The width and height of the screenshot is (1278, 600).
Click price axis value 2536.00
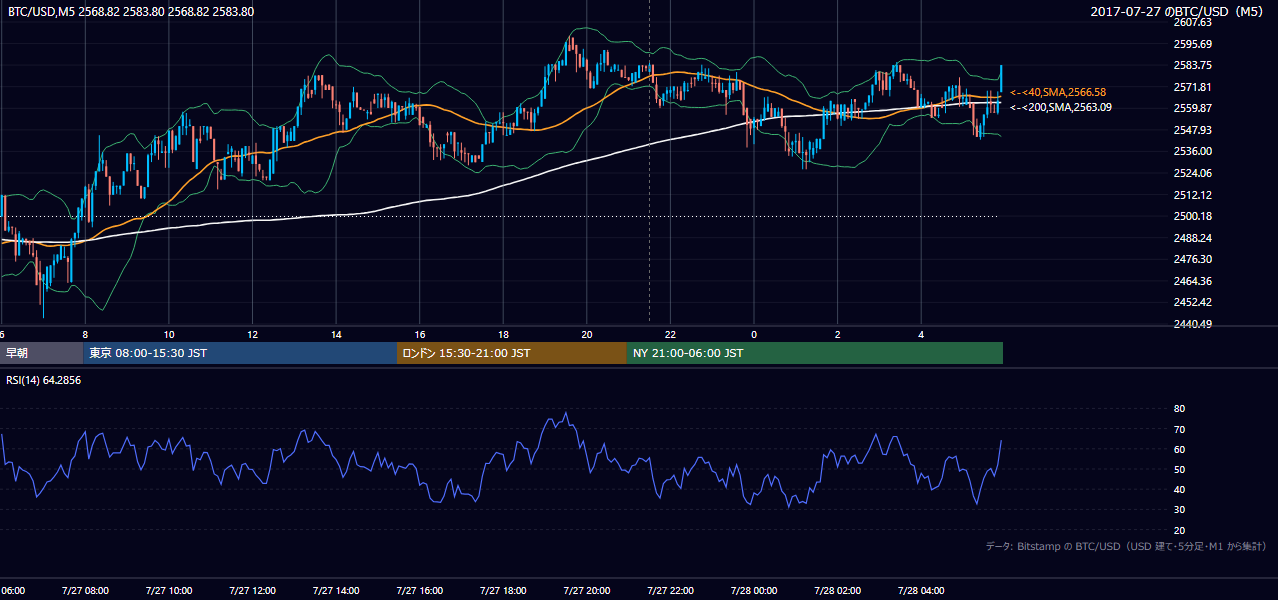pos(1192,151)
